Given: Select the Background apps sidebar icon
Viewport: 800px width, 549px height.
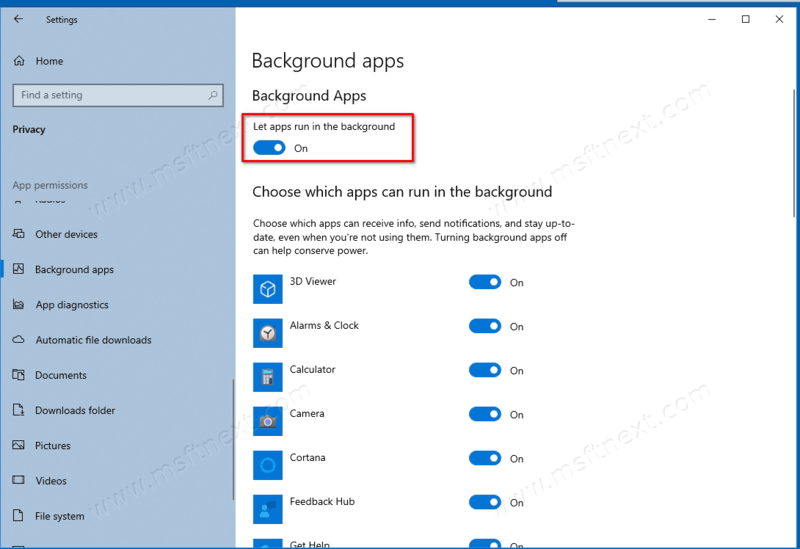Looking at the screenshot, I should (x=18, y=269).
